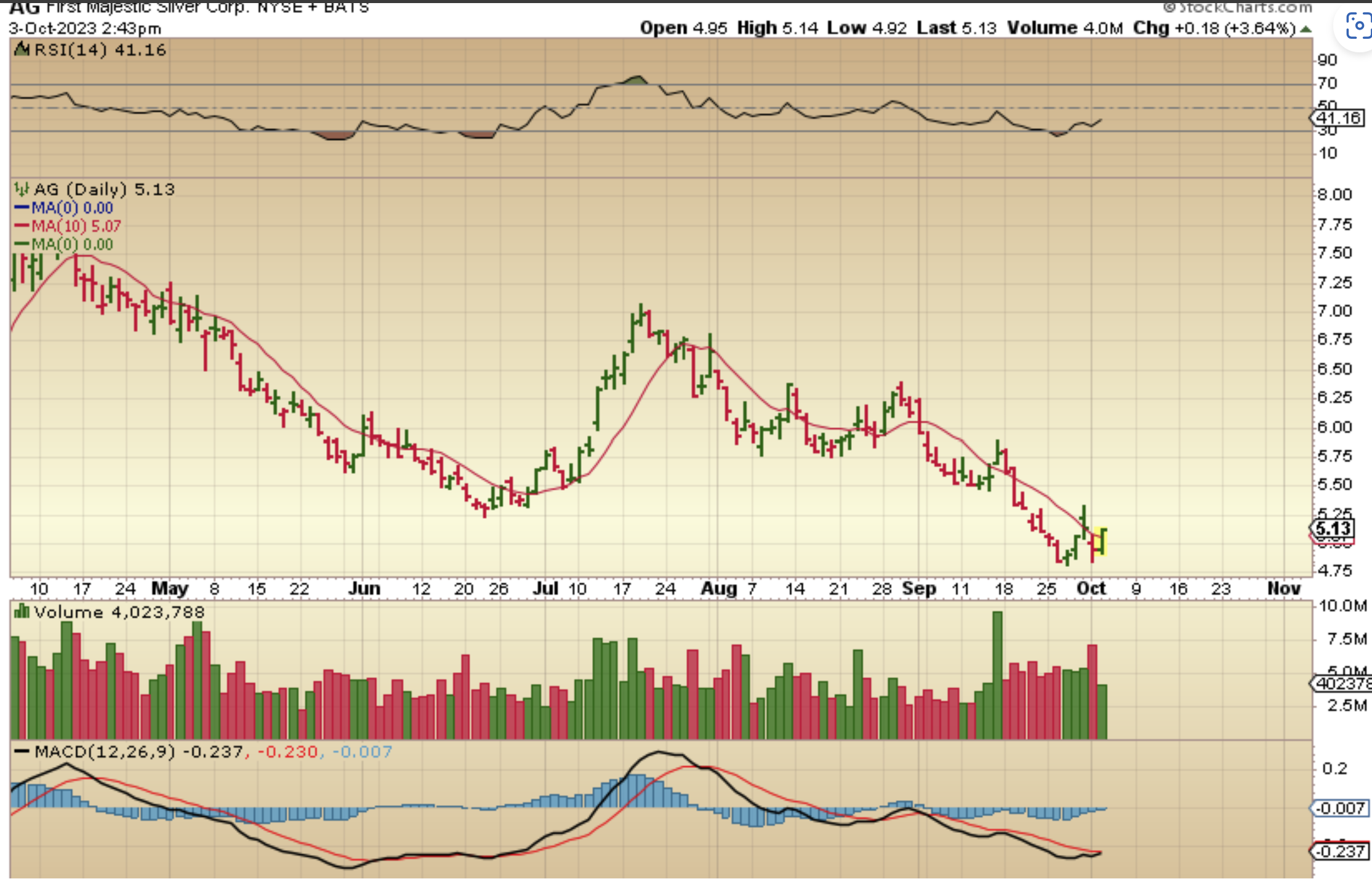Screen dimensions: 1372x879
Task: Click the MACD(12,26,9) indicator label
Action: click(x=105, y=752)
